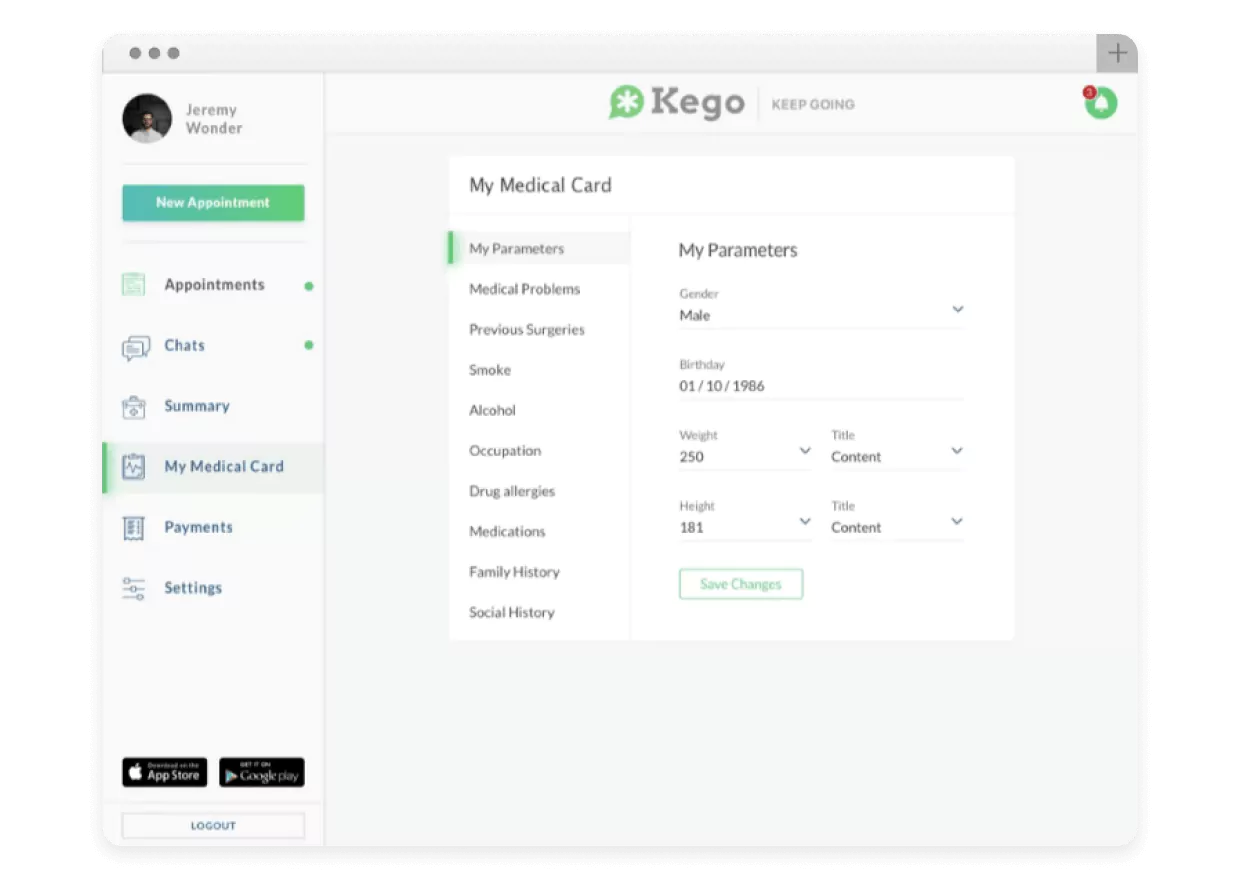This screenshot has height=880, width=1240.
Task: Click the KEEP GOING tagline text
Action: [813, 104]
